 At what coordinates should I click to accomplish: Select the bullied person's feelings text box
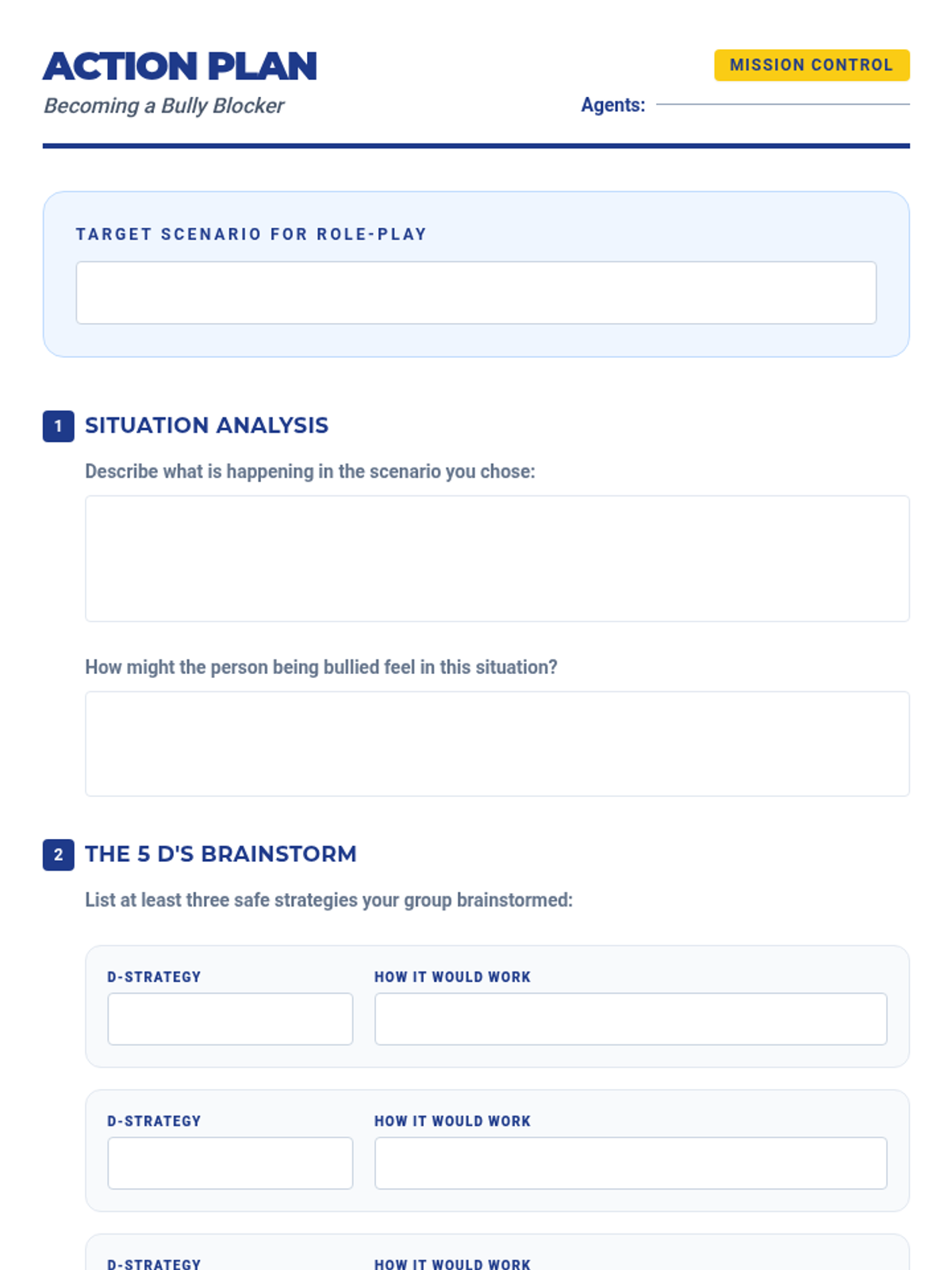tap(497, 744)
